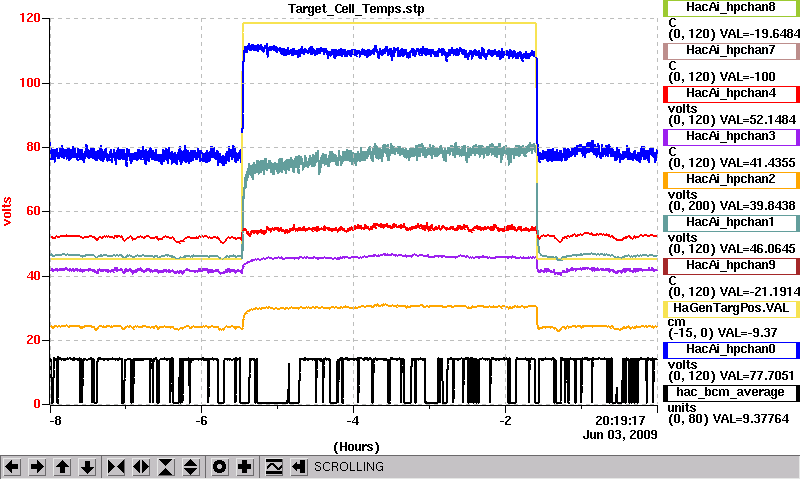Screen dimensions: 800x479
Task: Click the X-axis tick label -4
Action: coord(353,421)
